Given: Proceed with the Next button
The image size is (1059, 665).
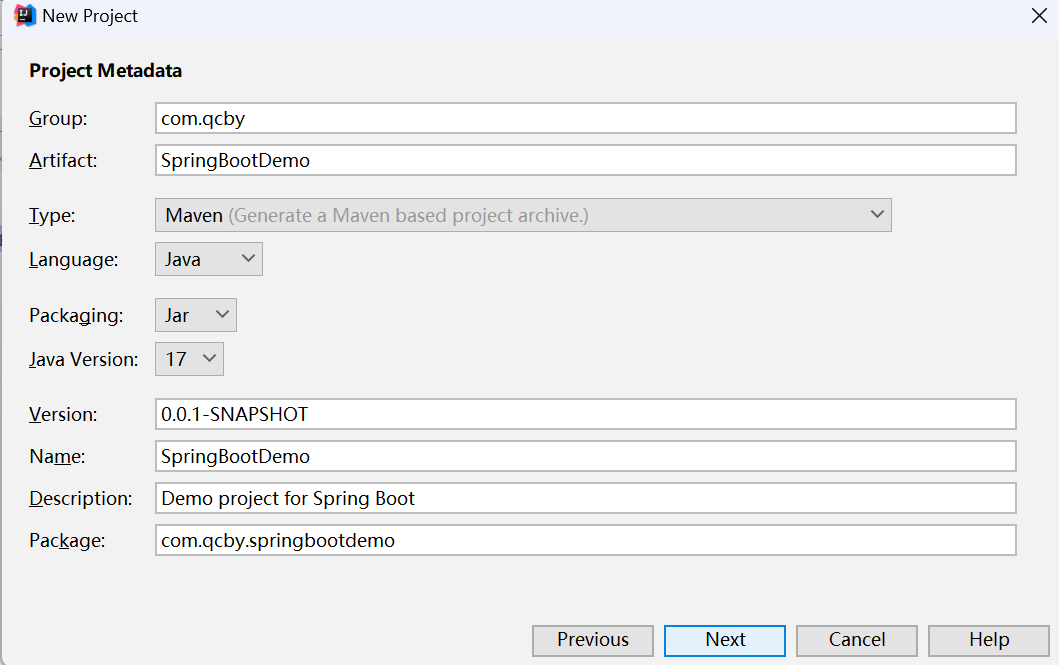Looking at the screenshot, I should tap(725, 640).
